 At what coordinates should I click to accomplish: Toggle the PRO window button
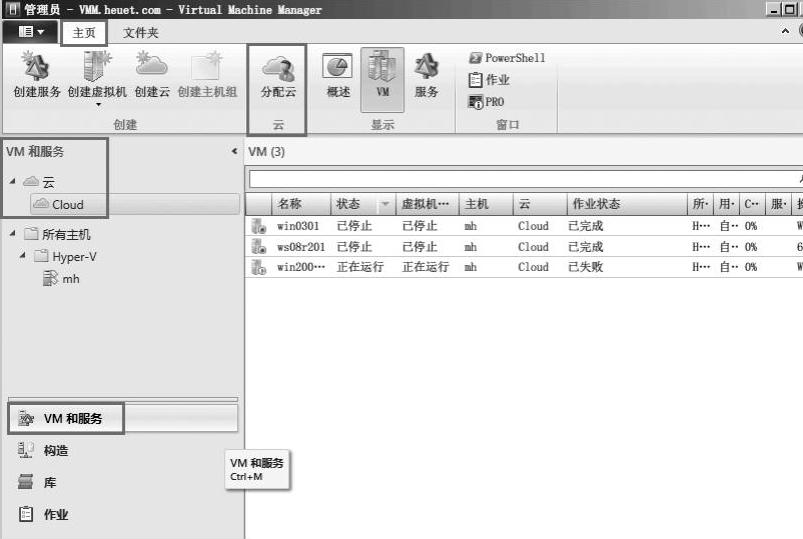click(x=487, y=102)
